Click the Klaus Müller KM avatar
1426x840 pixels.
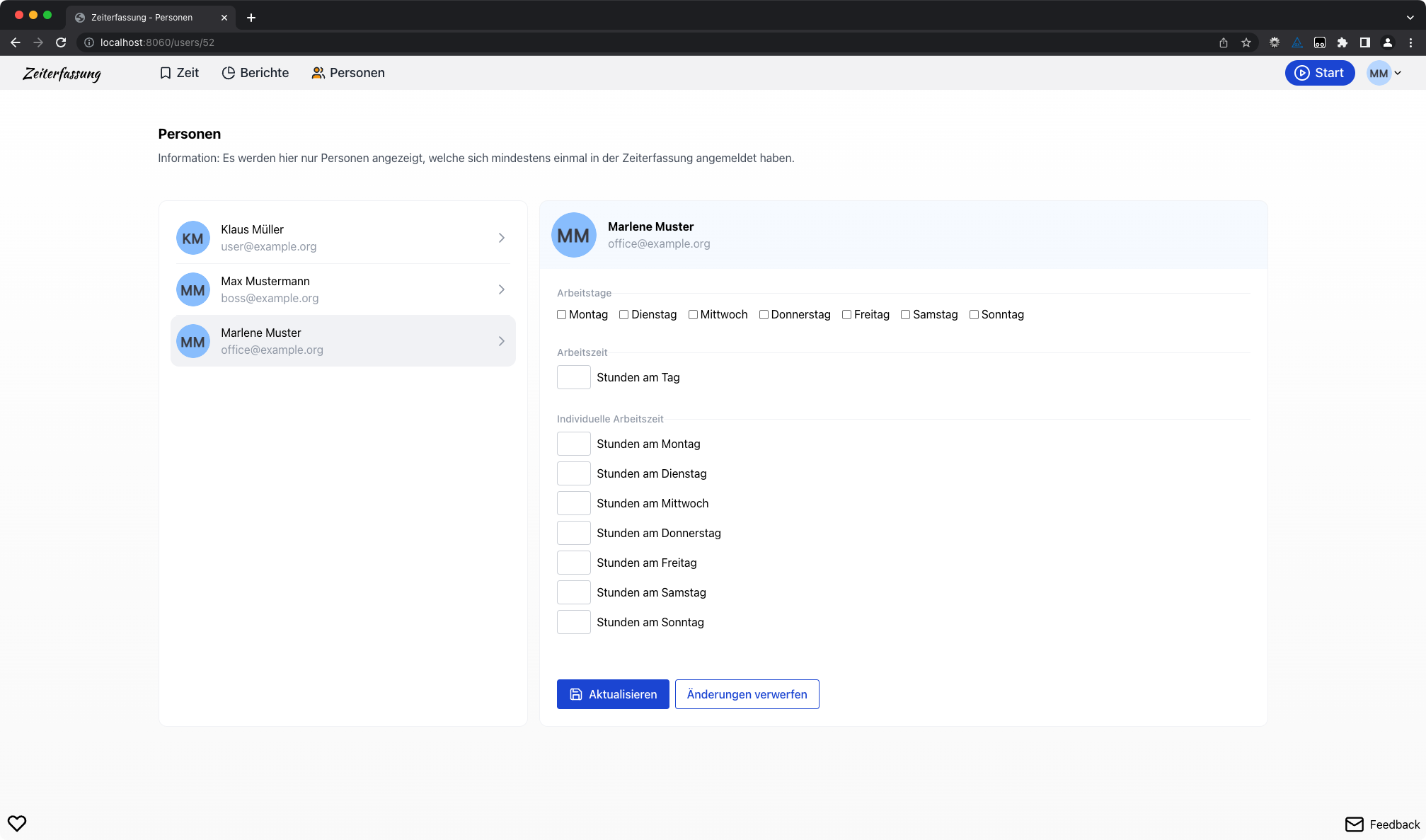click(192, 238)
